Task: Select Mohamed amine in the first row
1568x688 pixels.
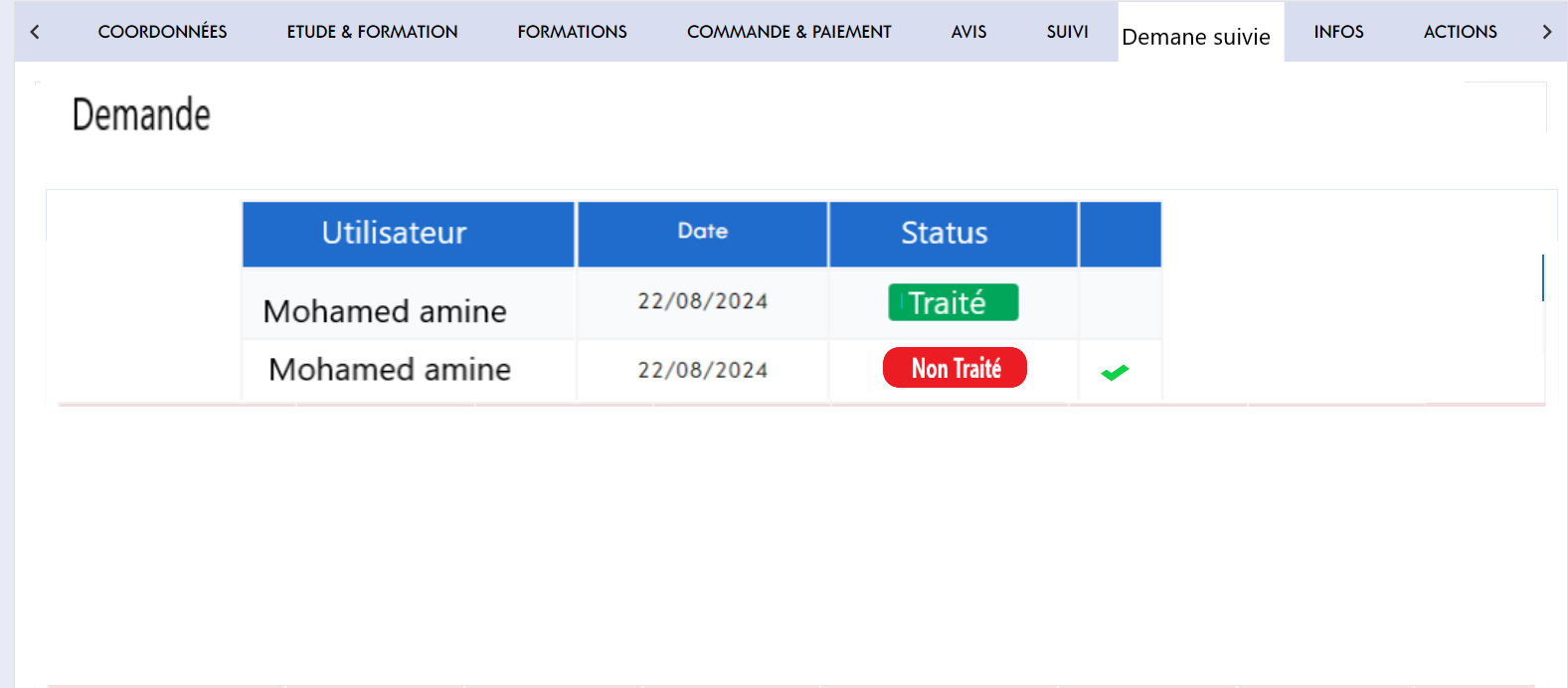Action: click(385, 311)
